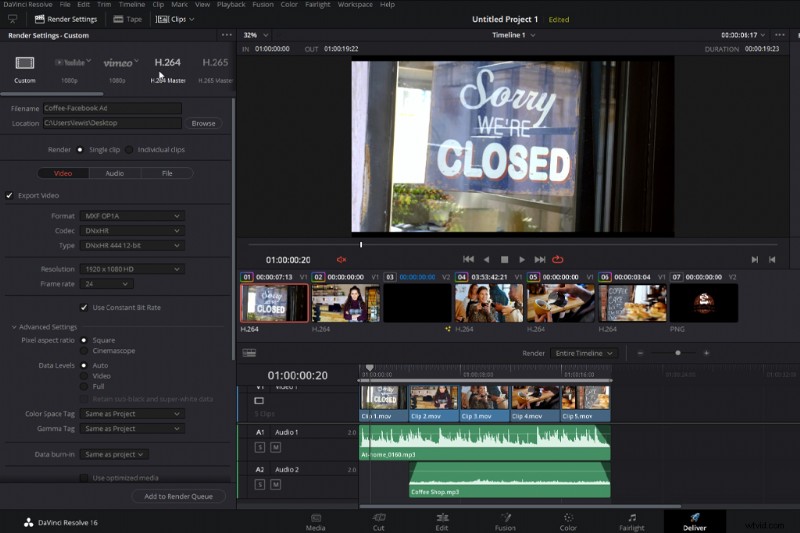
Task: Open Render Settings panel options (three dots)
Action: 227,35
